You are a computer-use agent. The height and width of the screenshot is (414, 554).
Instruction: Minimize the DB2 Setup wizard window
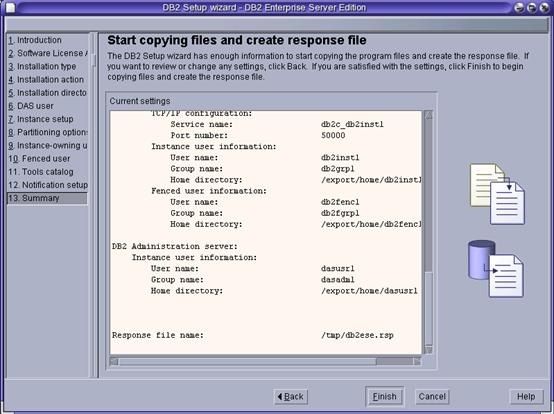519,7
